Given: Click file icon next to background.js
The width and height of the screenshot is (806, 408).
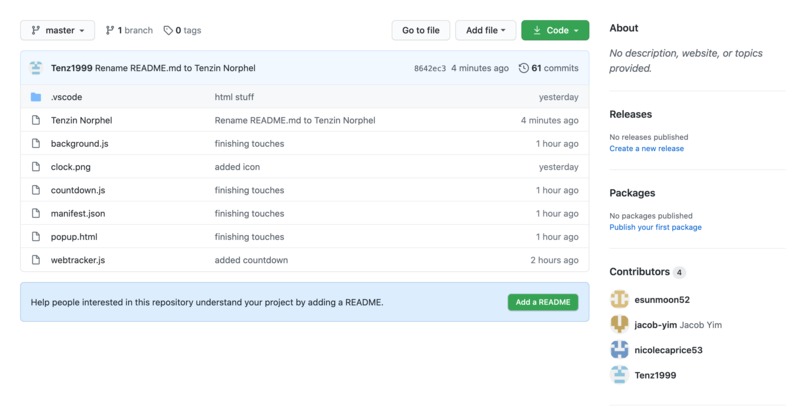Looking at the screenshot, I should [35, 143].
